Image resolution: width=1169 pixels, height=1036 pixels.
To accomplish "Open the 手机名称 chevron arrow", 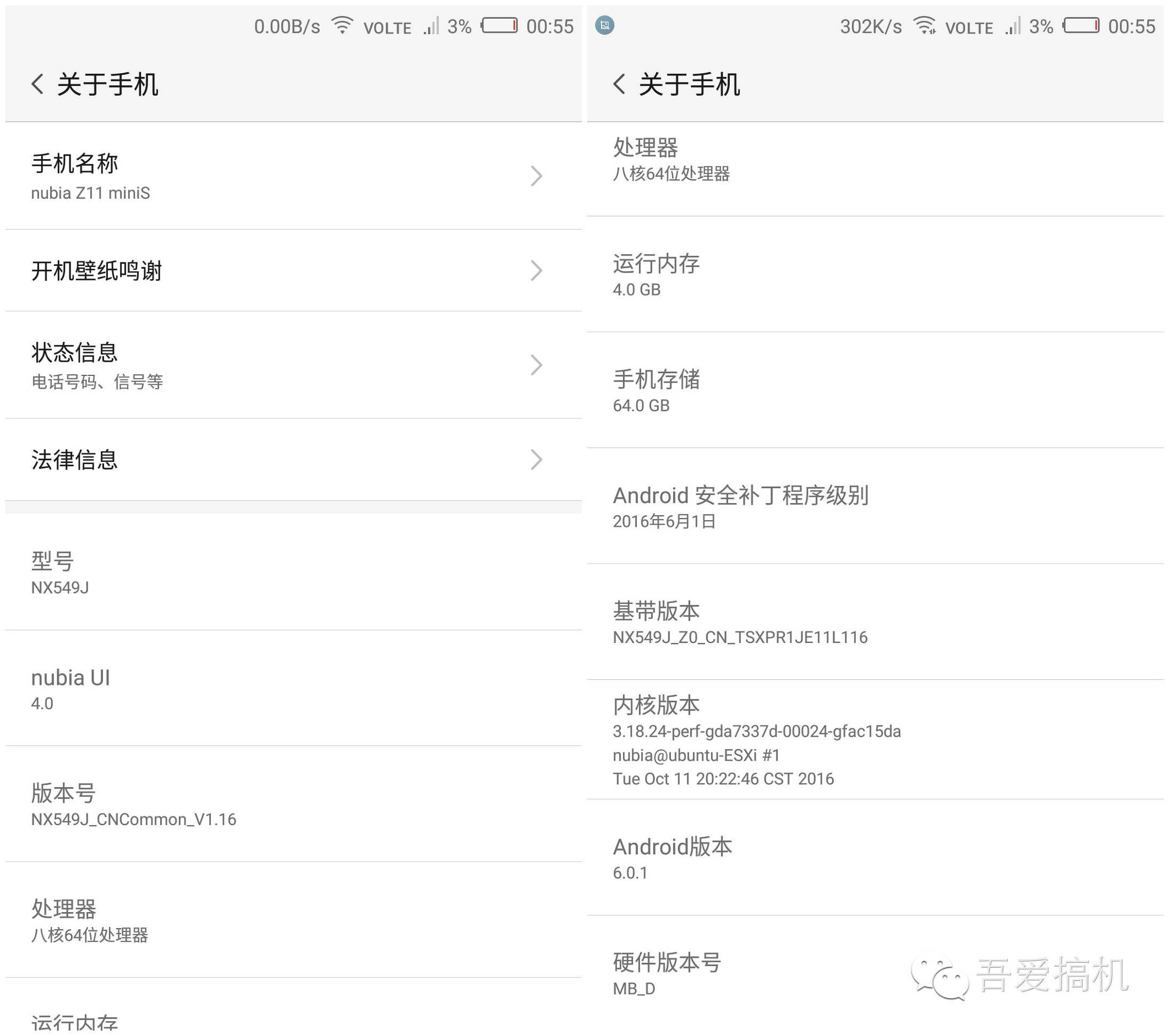I will pos(536,176).
